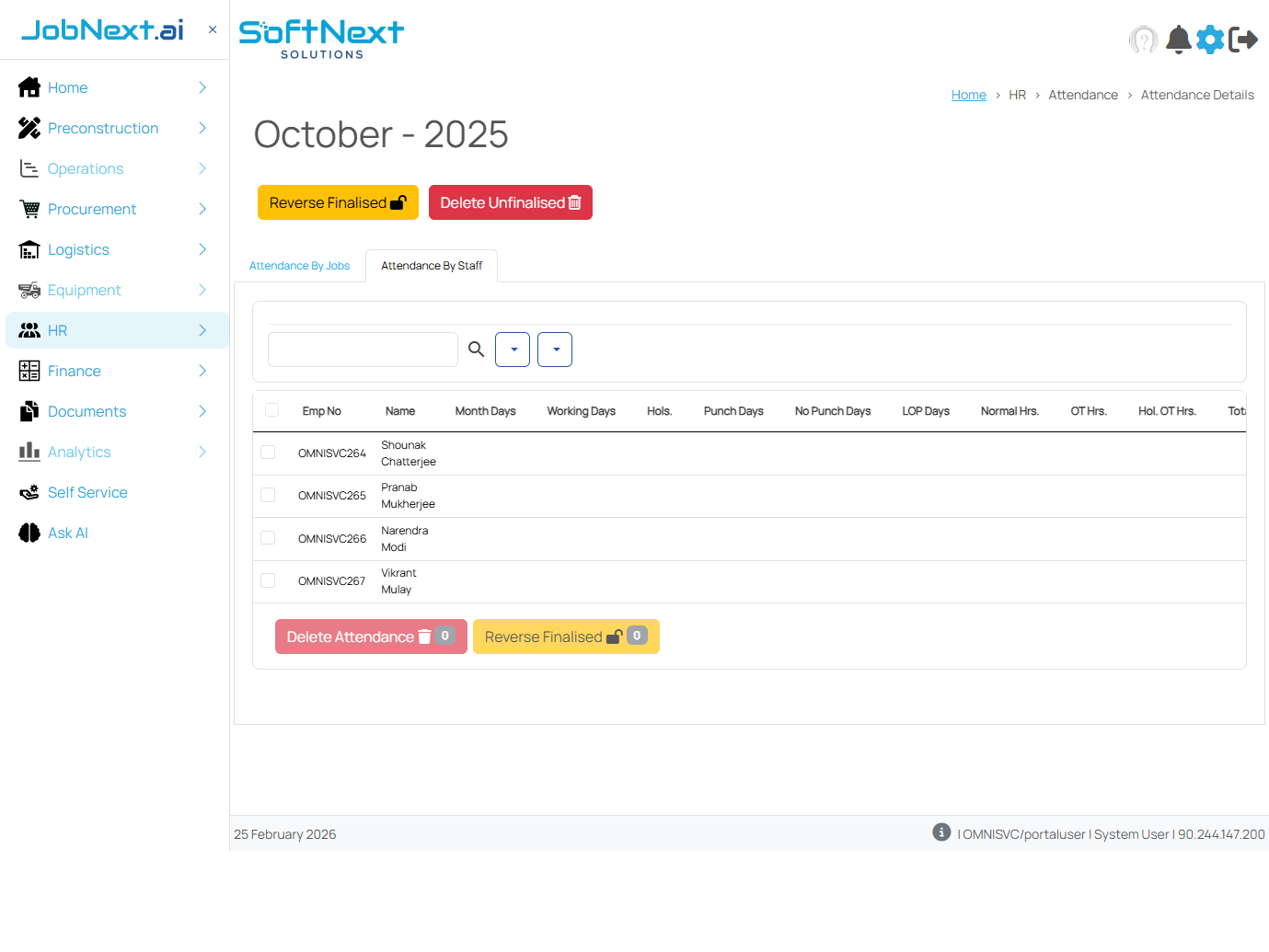Click the info icon in footer

click(x=940, y=832)
